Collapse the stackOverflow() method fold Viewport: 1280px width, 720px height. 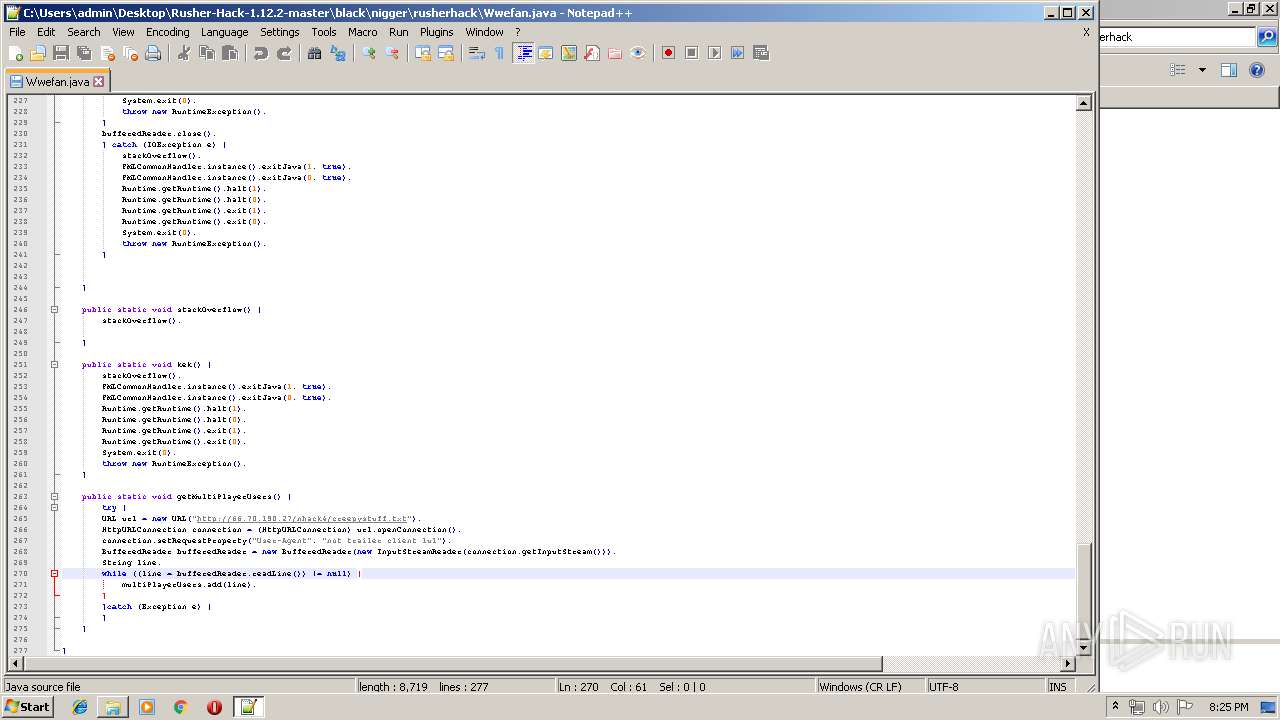pyautogui.click(x=54, y=310)
